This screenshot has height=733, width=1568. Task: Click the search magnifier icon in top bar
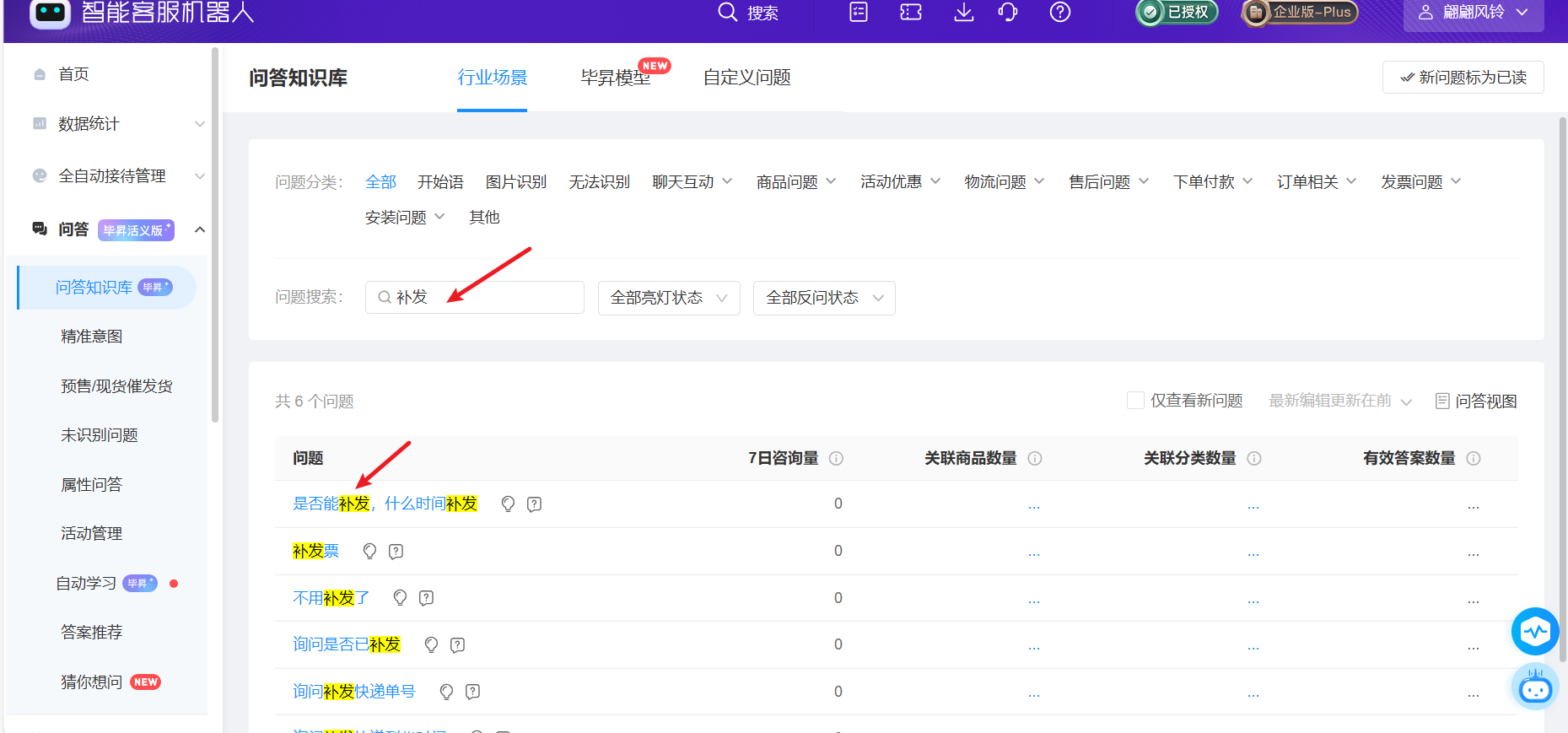pyautogui.click(x=727, y=12)
